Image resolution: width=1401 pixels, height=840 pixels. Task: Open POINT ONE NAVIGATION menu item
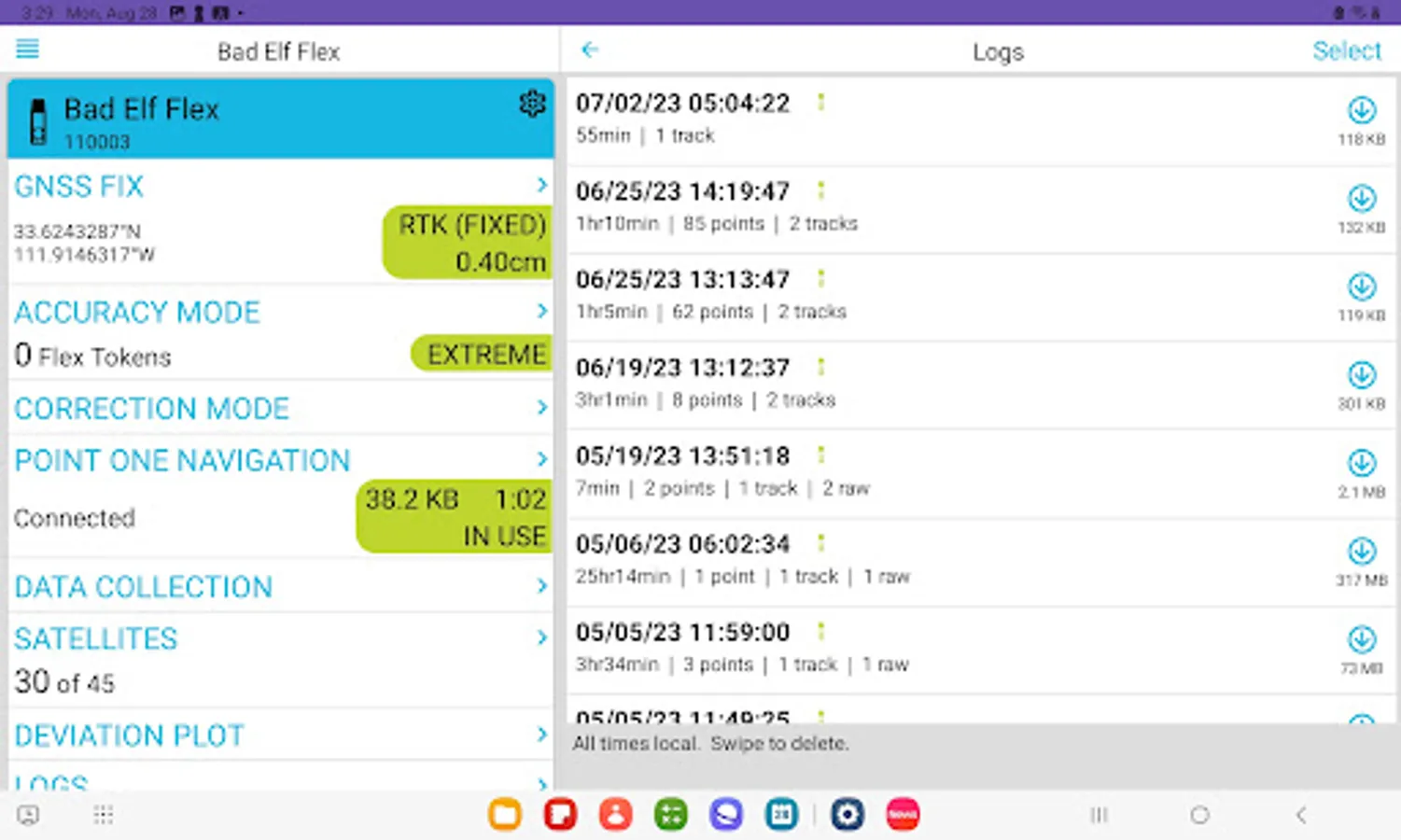pyautogui.click(x=182, y=460)
